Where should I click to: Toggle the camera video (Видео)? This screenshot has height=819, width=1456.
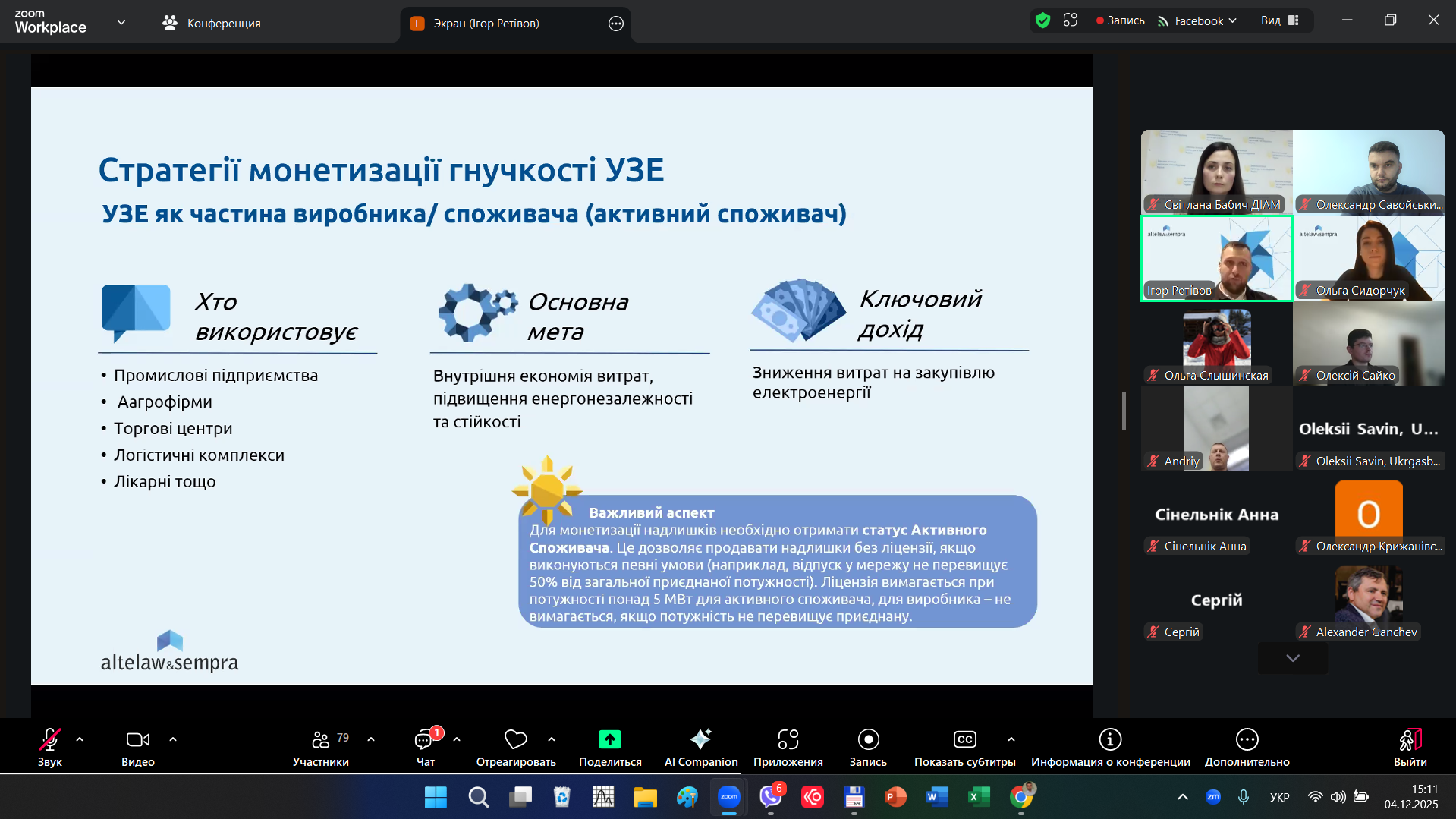point(137,739)
